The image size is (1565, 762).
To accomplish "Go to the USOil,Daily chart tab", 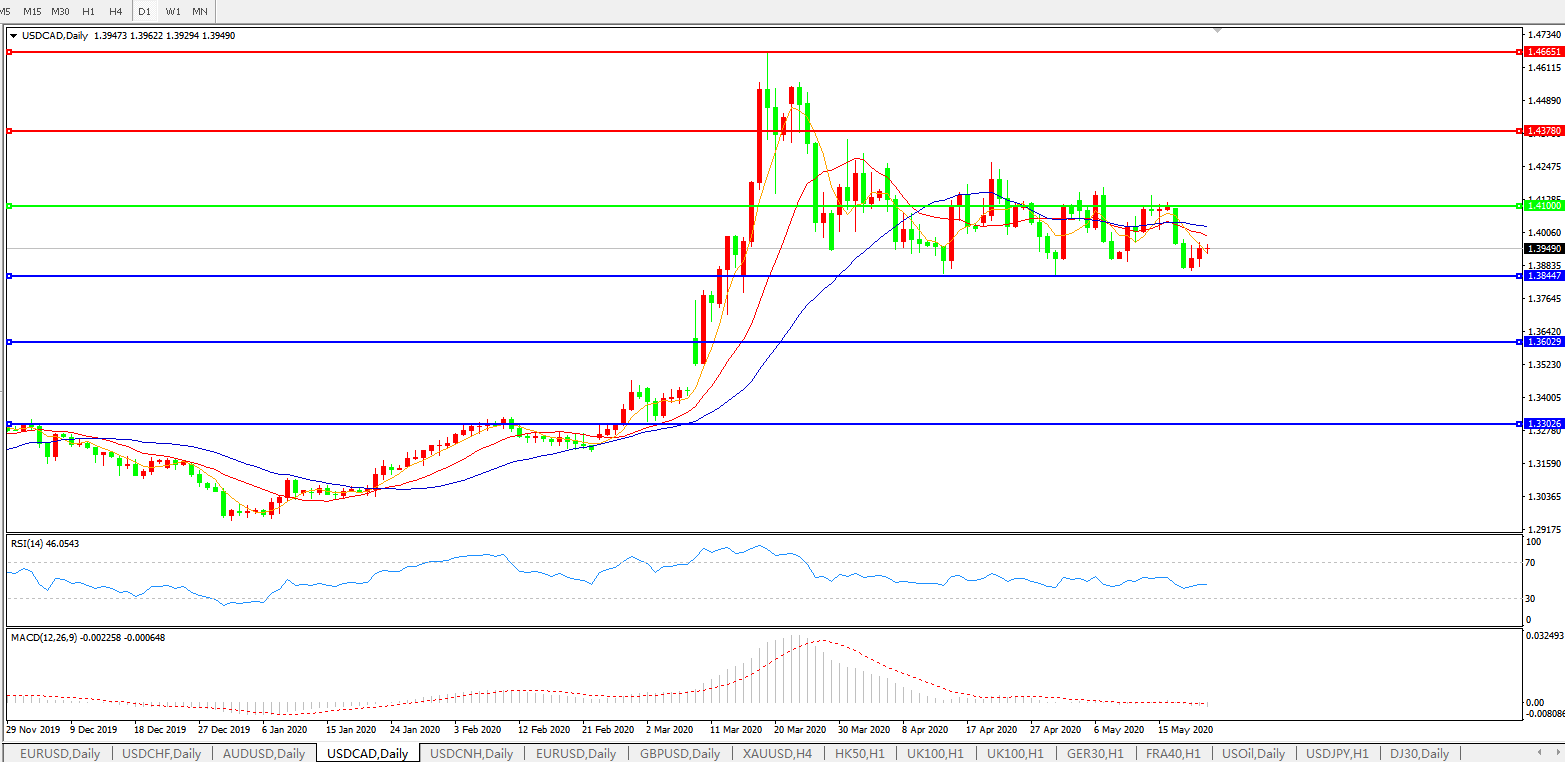I will click(x=1252, y=753).
